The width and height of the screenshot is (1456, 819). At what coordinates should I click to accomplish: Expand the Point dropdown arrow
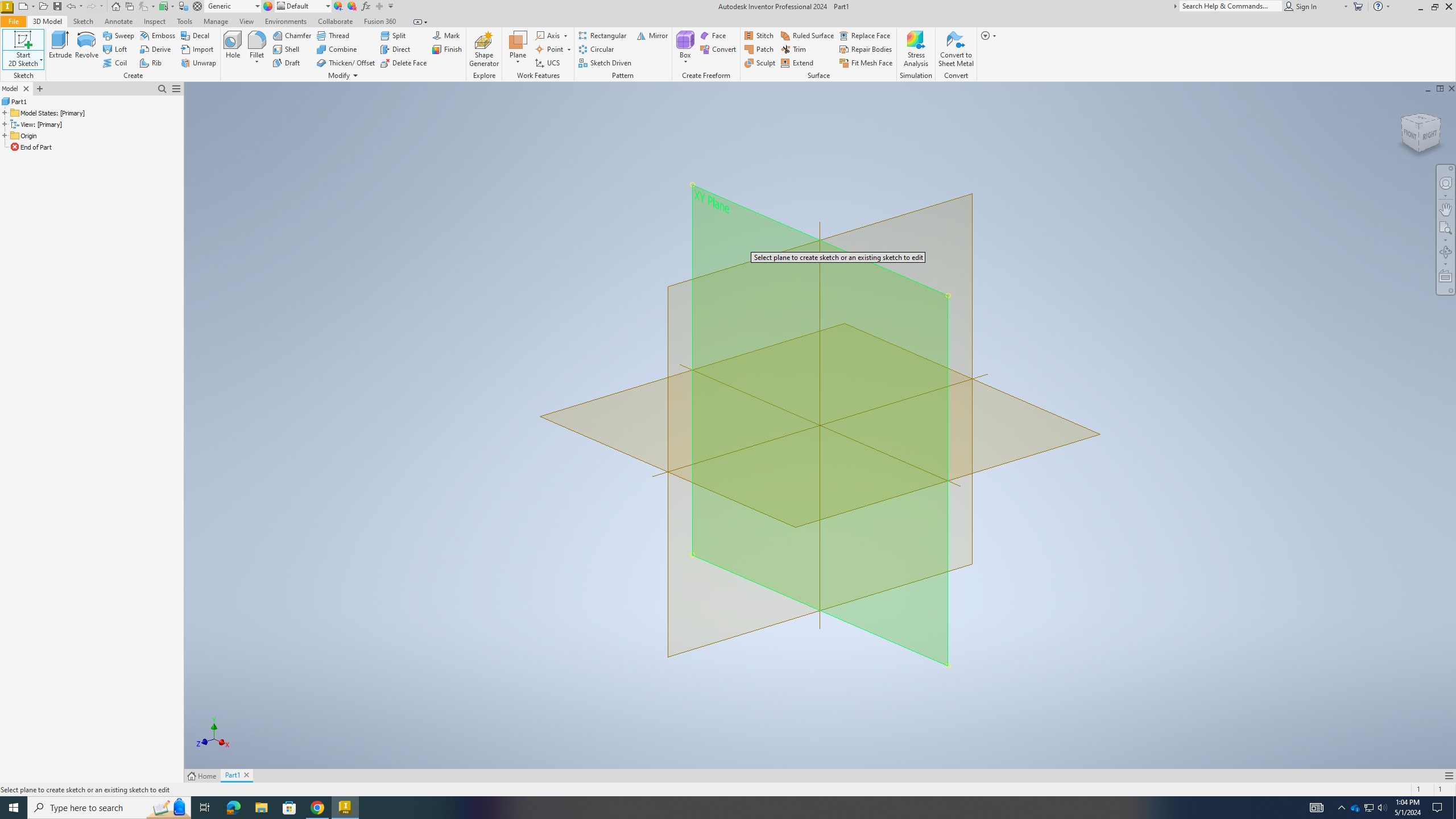[x=569, y=49]
